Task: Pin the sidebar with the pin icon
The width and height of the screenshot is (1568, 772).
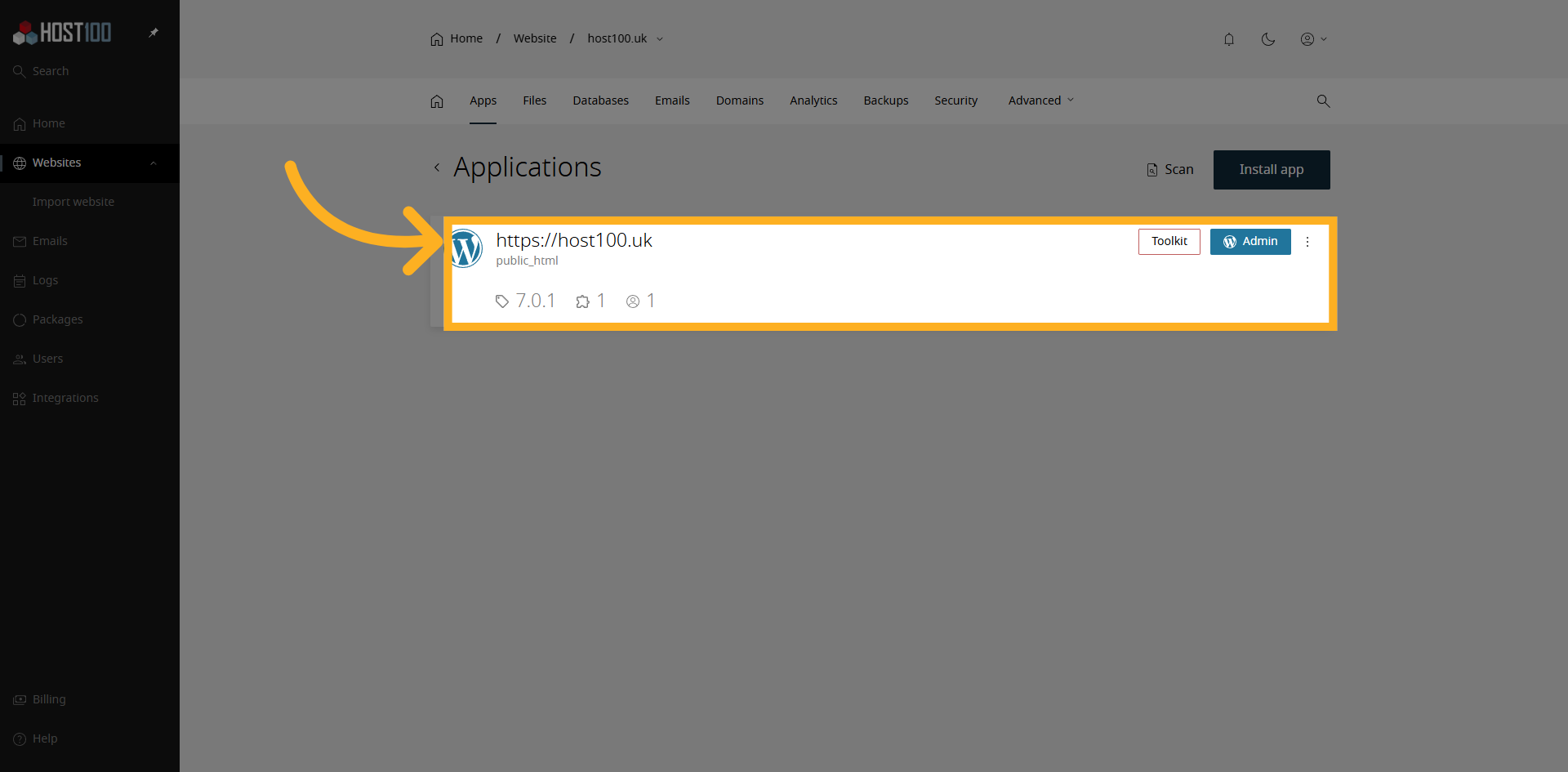Action: (x=154, y=33)
